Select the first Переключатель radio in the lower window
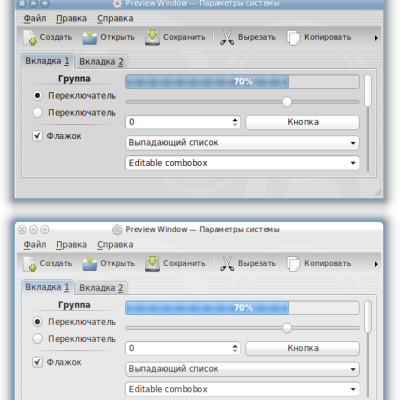The image size is (400, 400). click(37, 322)
